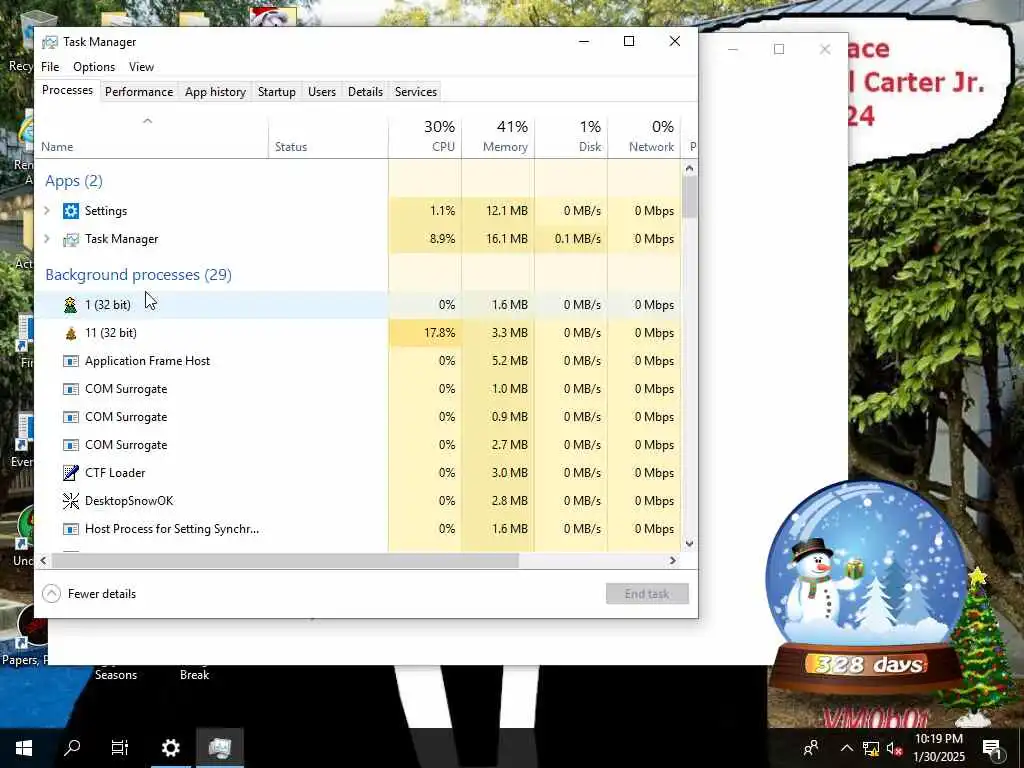Open taskbar Search magnifier
This screenshot has width=1024, height=768.
coord(72,748)
